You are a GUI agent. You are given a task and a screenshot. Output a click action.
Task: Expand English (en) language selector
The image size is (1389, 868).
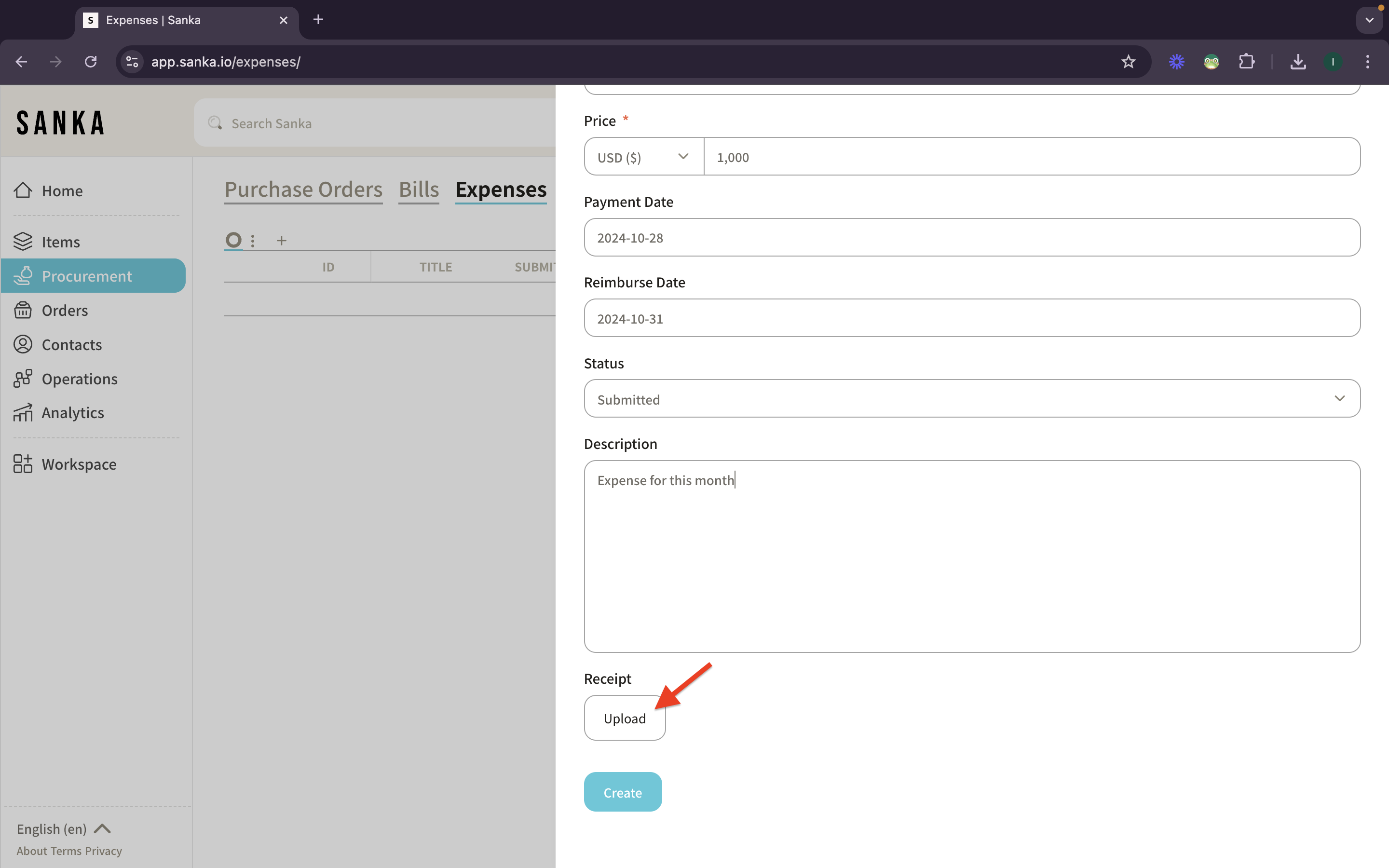(x=63, y=828)
